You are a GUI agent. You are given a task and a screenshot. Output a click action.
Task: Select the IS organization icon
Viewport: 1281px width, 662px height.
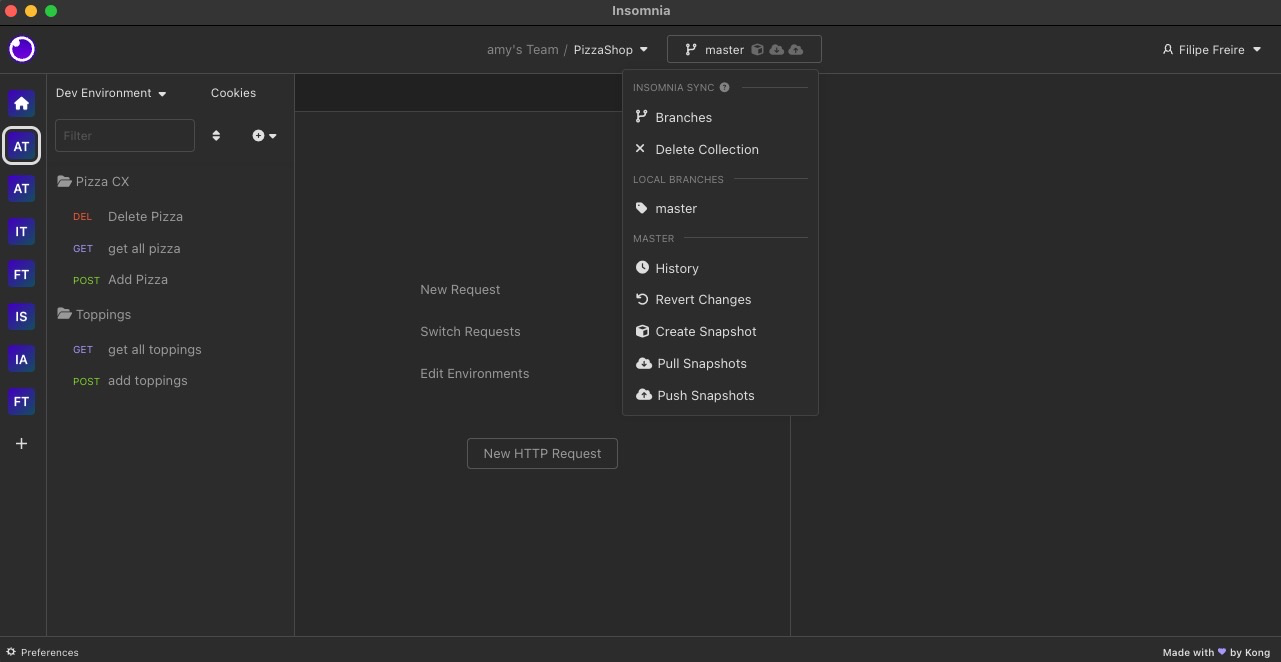point(21,316)
